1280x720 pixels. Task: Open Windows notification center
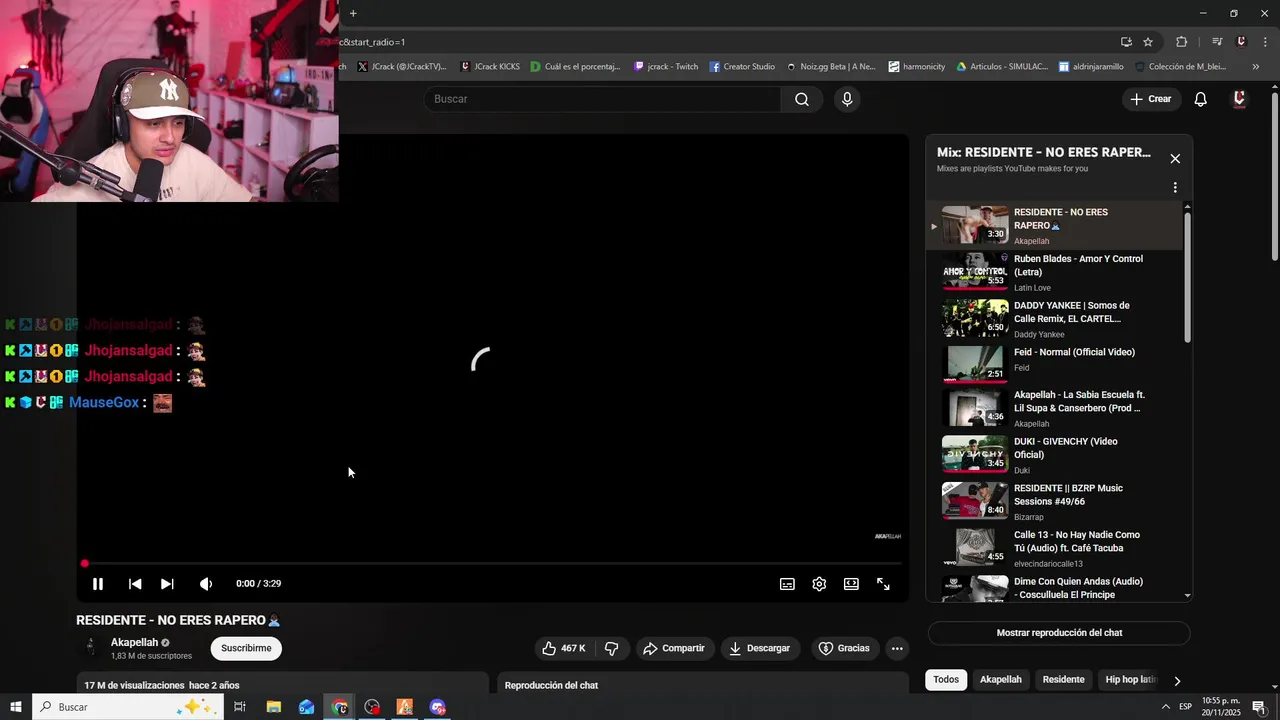(x=1259, y=707)
